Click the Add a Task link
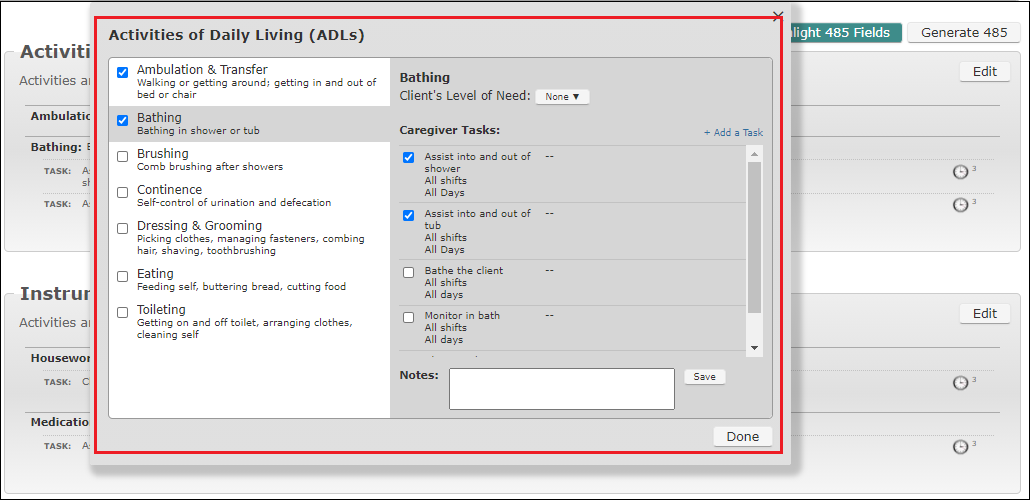 733,132
